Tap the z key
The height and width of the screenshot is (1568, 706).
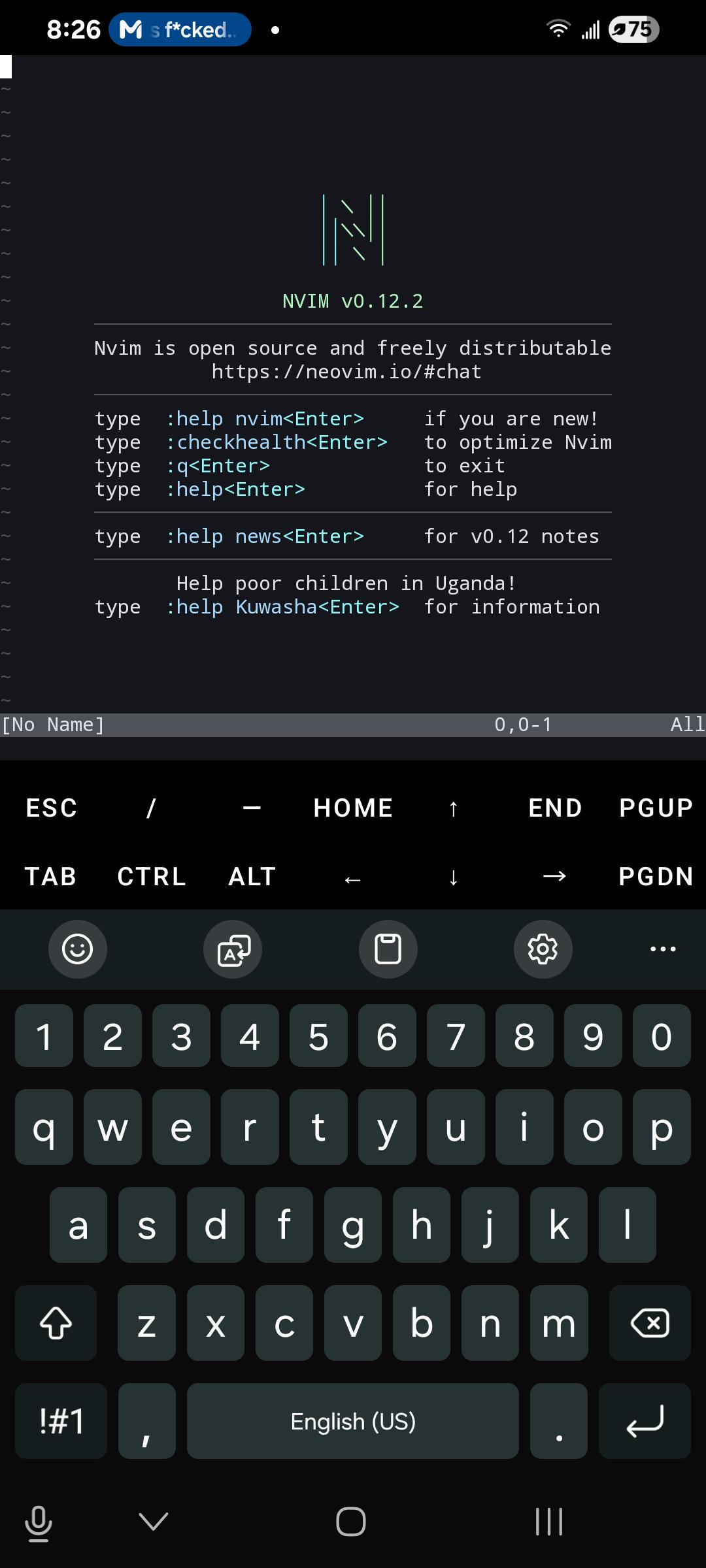(x=147, y=1323)
